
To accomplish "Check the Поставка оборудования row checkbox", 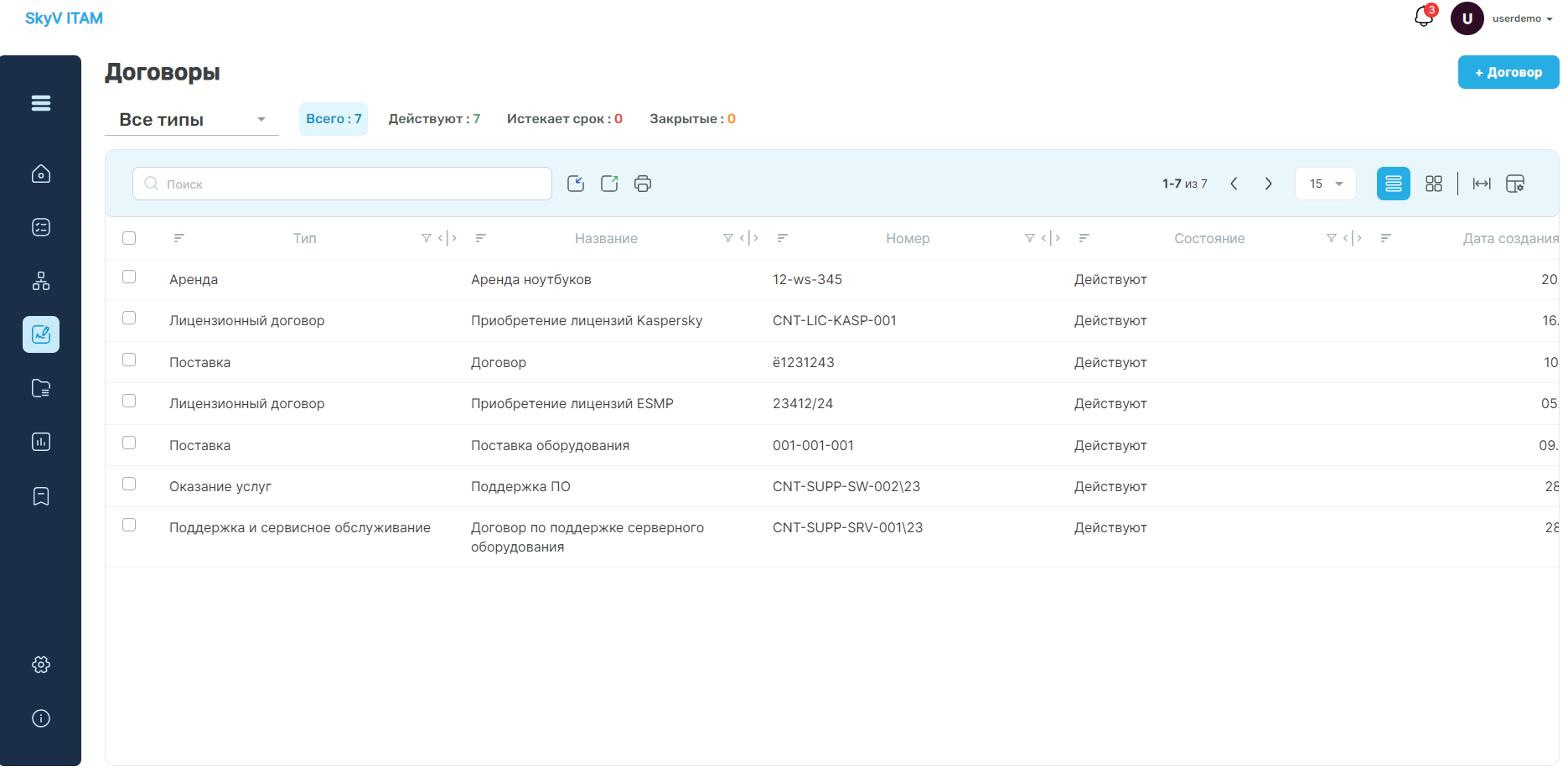I will [x=129, y=443].
